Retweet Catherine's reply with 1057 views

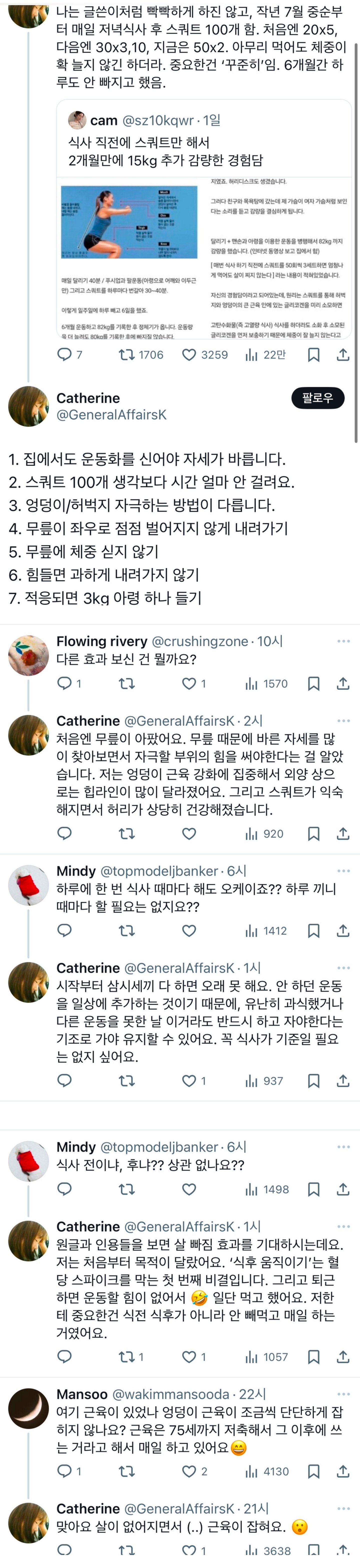click(x=127, y=1357)
